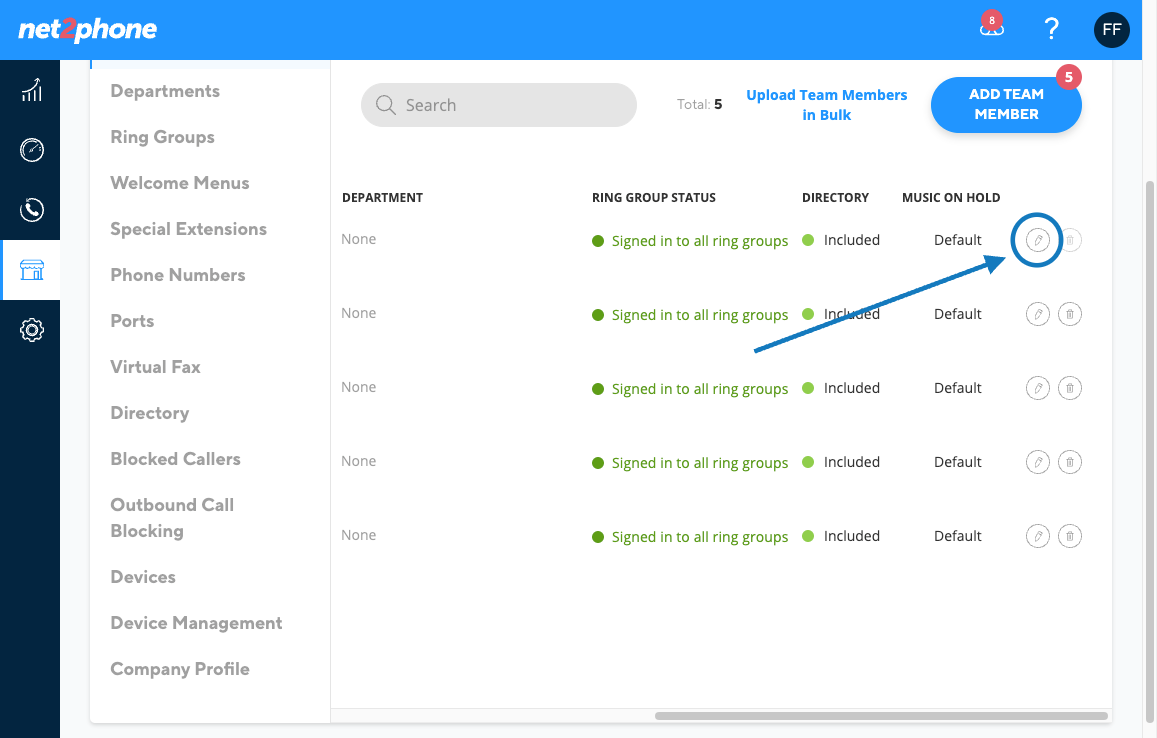Image resolution: width=1157 pixels, height=738 pixels.
Task: Open Virtual Fax section
Action: coord(156,367)
